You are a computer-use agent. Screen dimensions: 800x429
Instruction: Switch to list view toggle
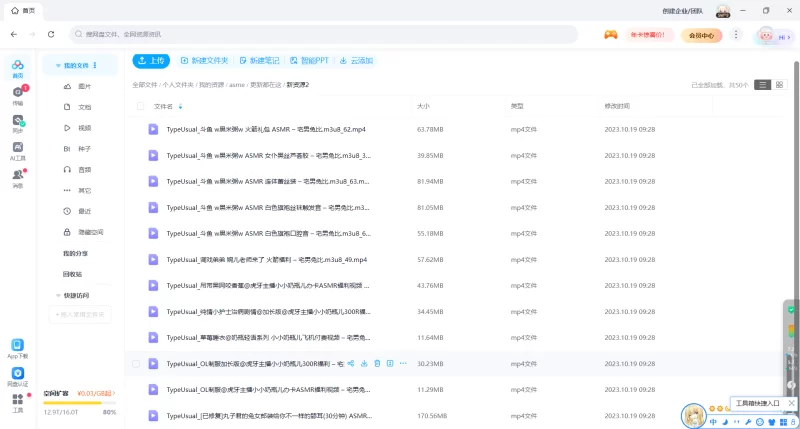point(763,85)
